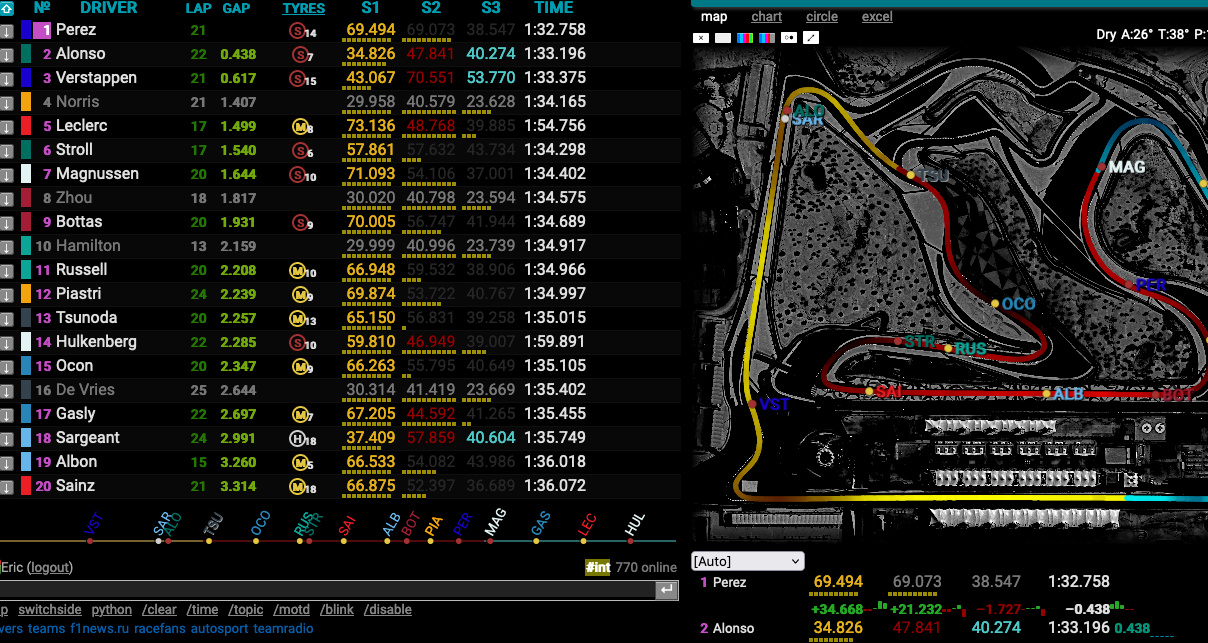
Task: Switch to the excel tab
Action: [877, 16]
